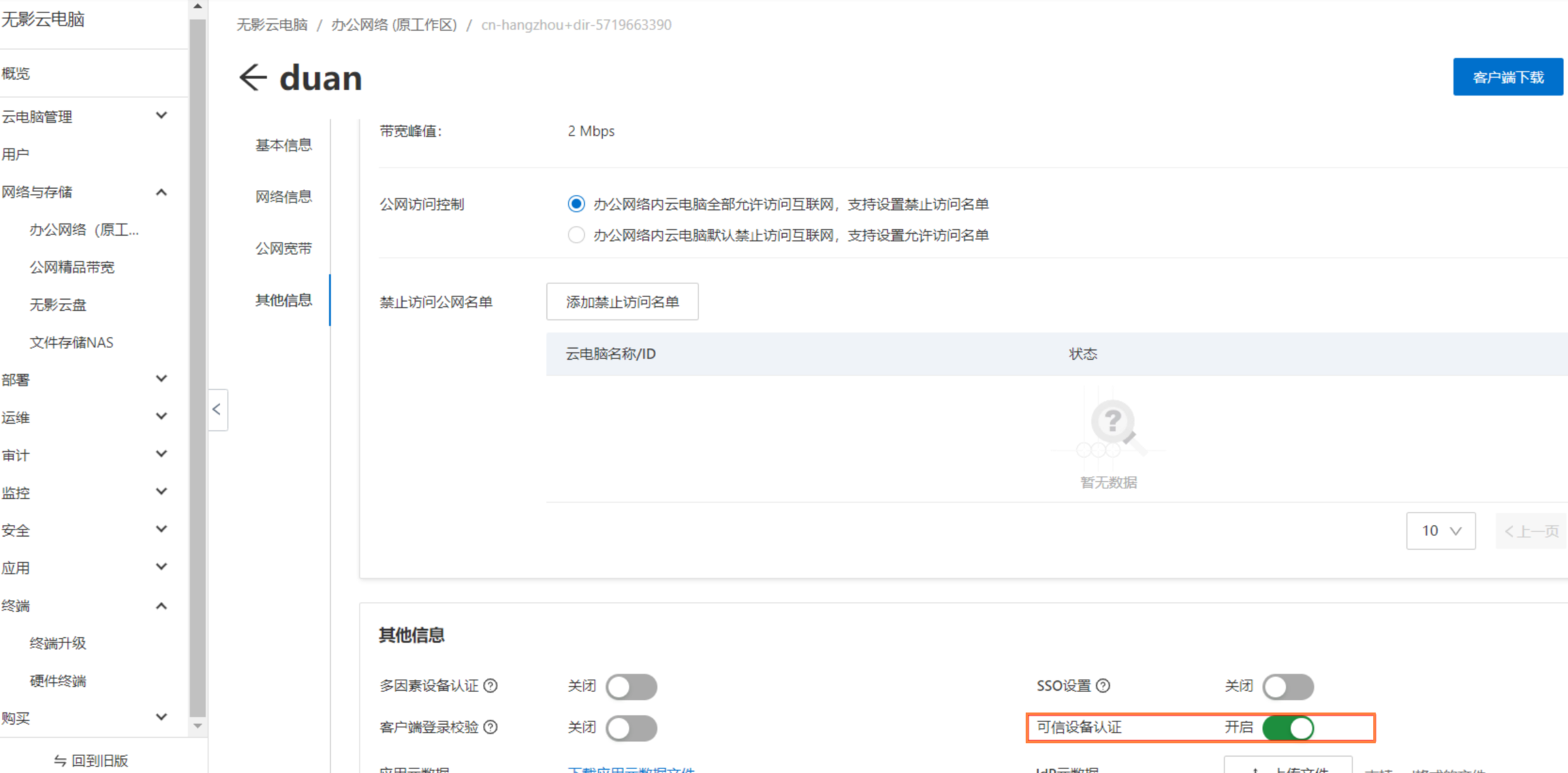Click the back arrow next to duan
1568x773 pixels.
[x=253, y=78]
